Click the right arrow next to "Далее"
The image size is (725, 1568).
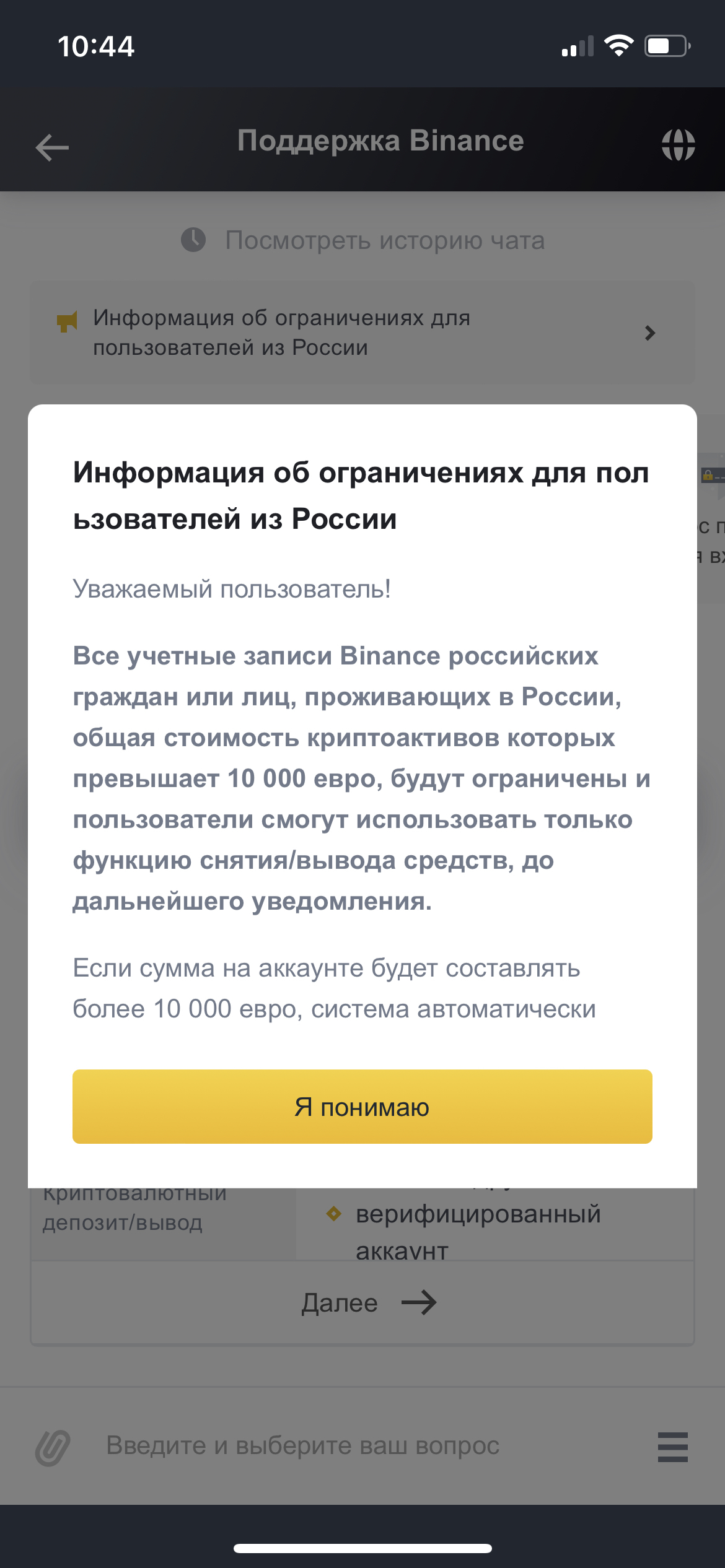pyautogui.click(x=419, y=1303)
